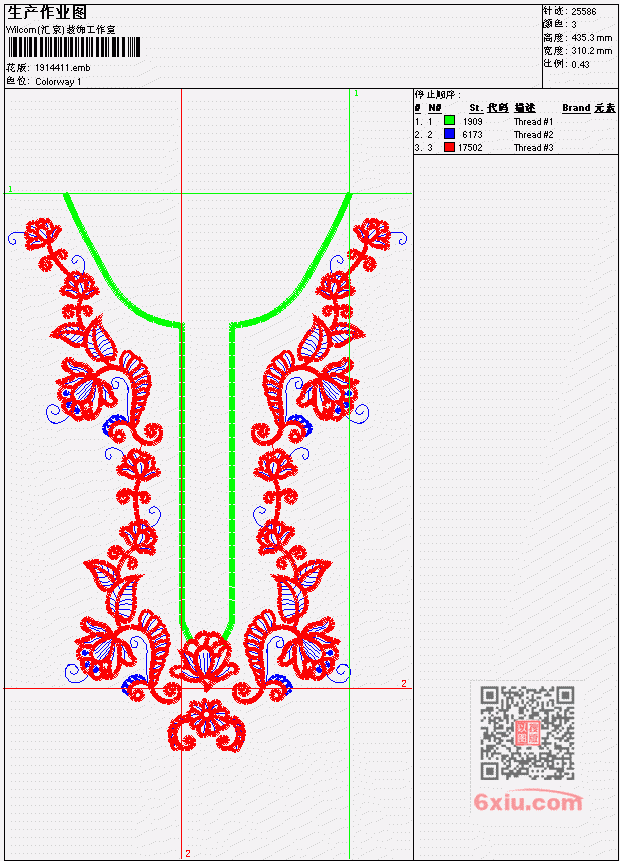Select the Thread #3 stitch count 17502
Screen dimensions: 620x861
(x=470, y=147)
